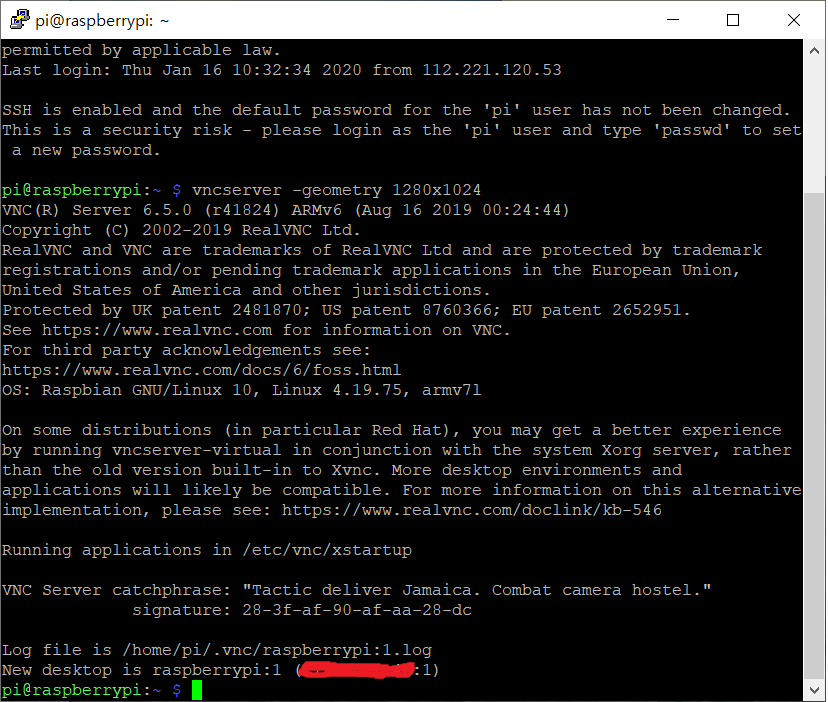Click the green cursor at the prompt
This screenshot has height=702, width=828.
197,690
